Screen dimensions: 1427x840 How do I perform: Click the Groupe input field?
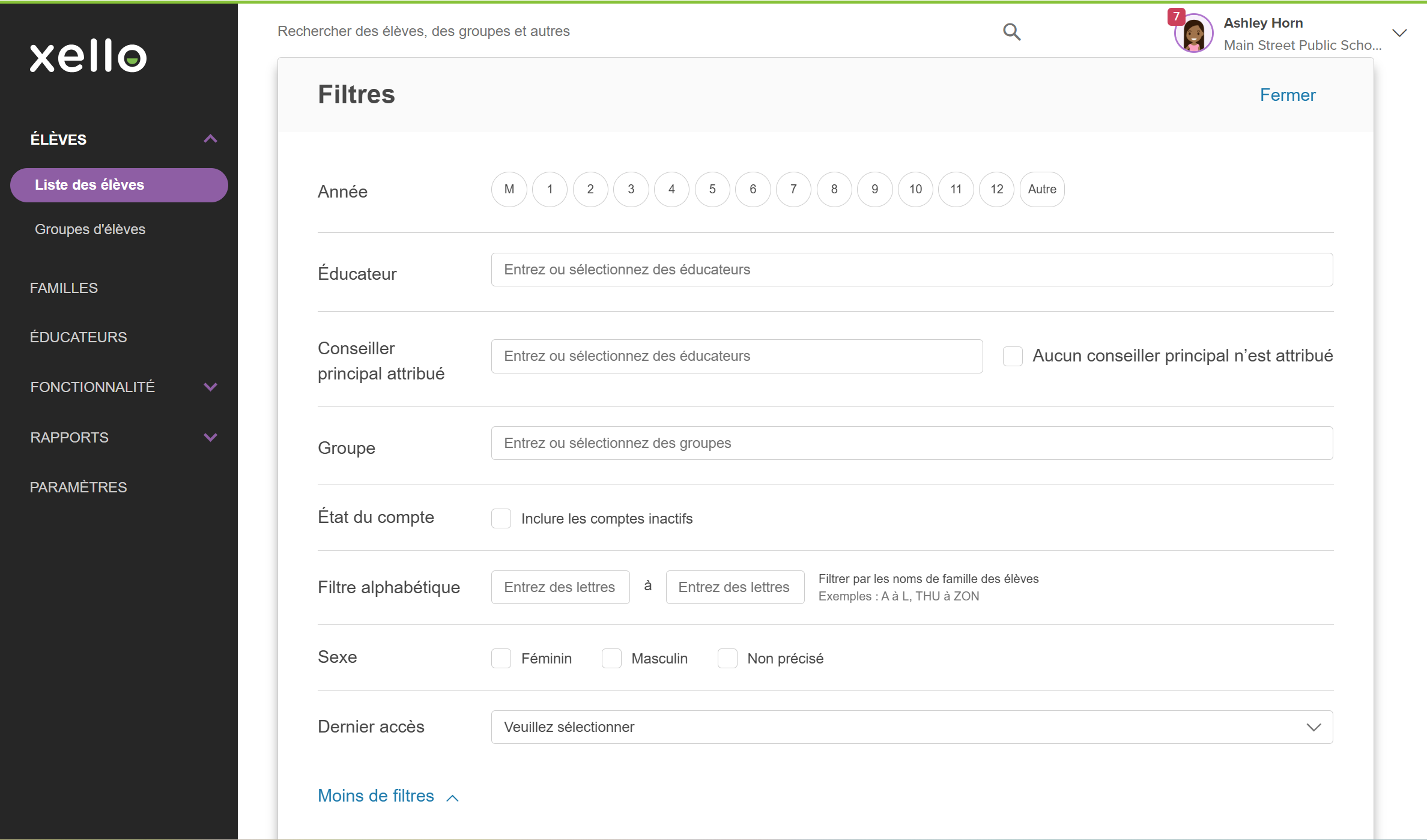point(912,443)
